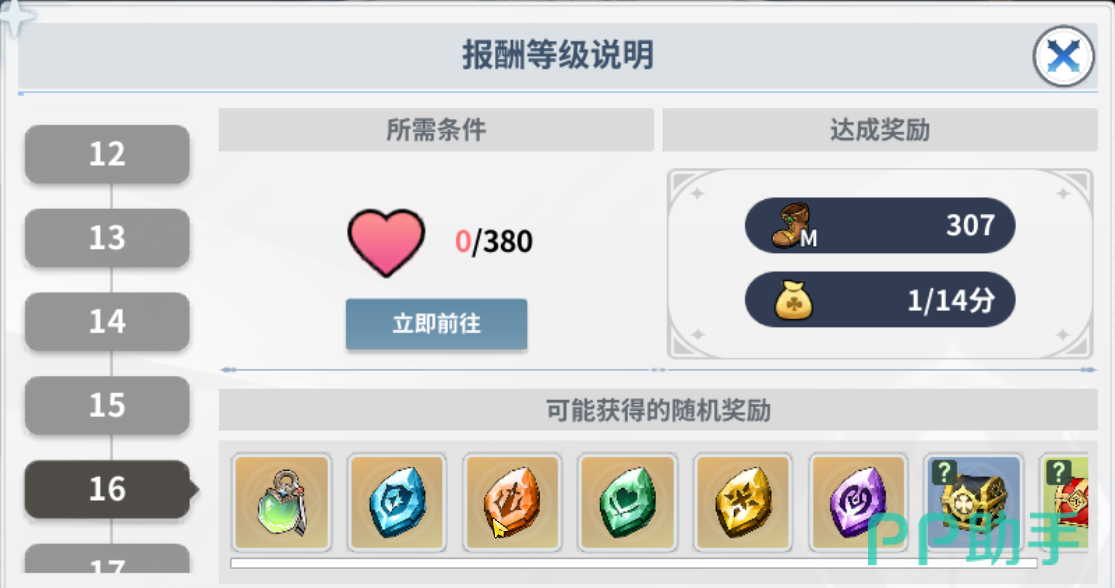Select the yellow gem reward
Screen dimensions: 1115x588
point(742,503)
